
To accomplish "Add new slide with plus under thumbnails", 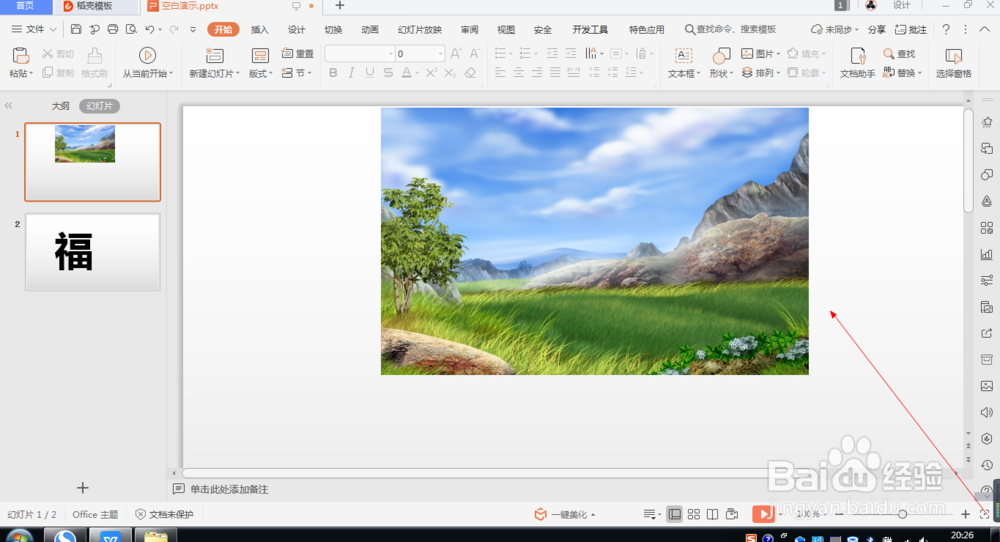I will 82,488.
